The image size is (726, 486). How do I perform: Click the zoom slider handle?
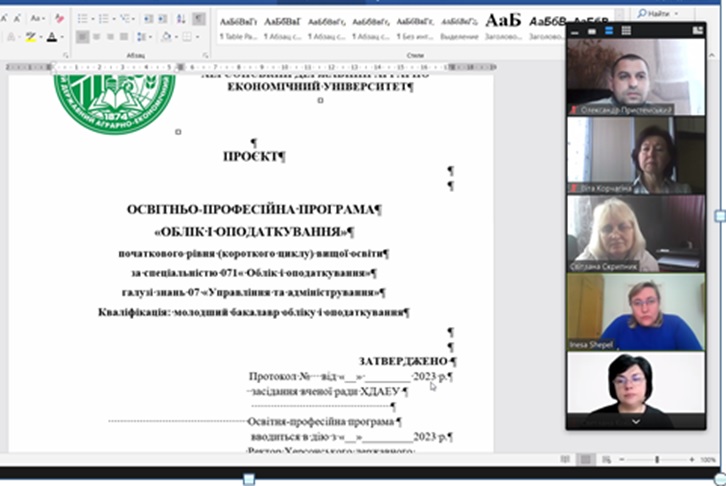coord(657,459)
